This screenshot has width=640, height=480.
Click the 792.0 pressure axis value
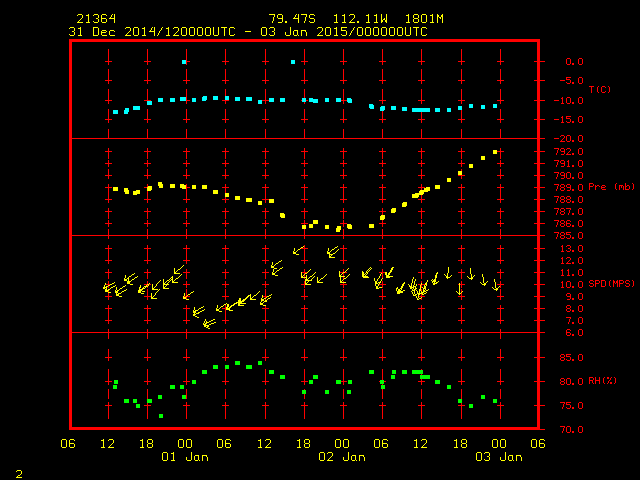(x=568, y=152)
